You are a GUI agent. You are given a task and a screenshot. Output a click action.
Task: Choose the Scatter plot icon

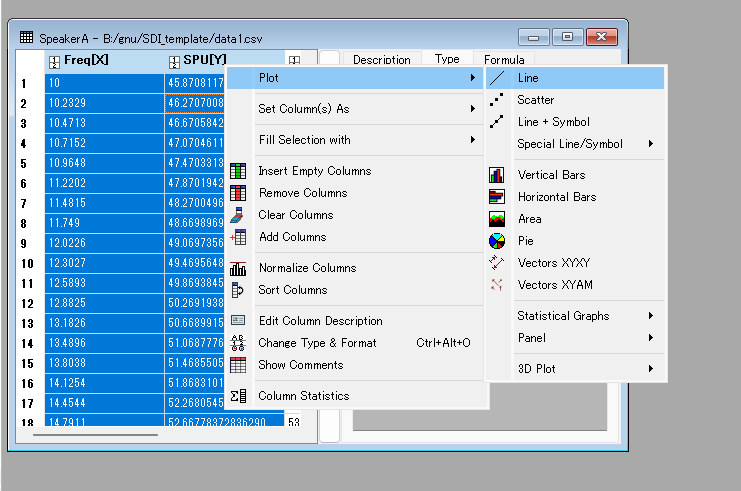[x=497, y=100]
